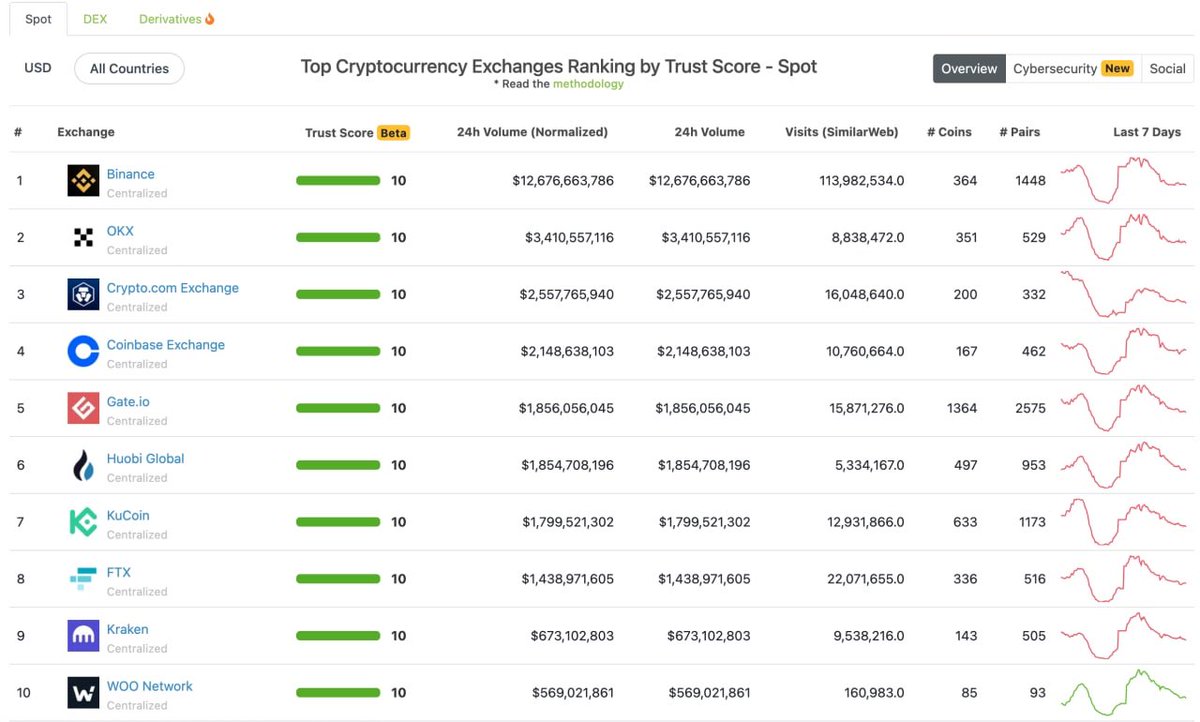This screenshot has width=1200, height=722.
Task: Open the Gate.io exchange link
Action: 128,402
